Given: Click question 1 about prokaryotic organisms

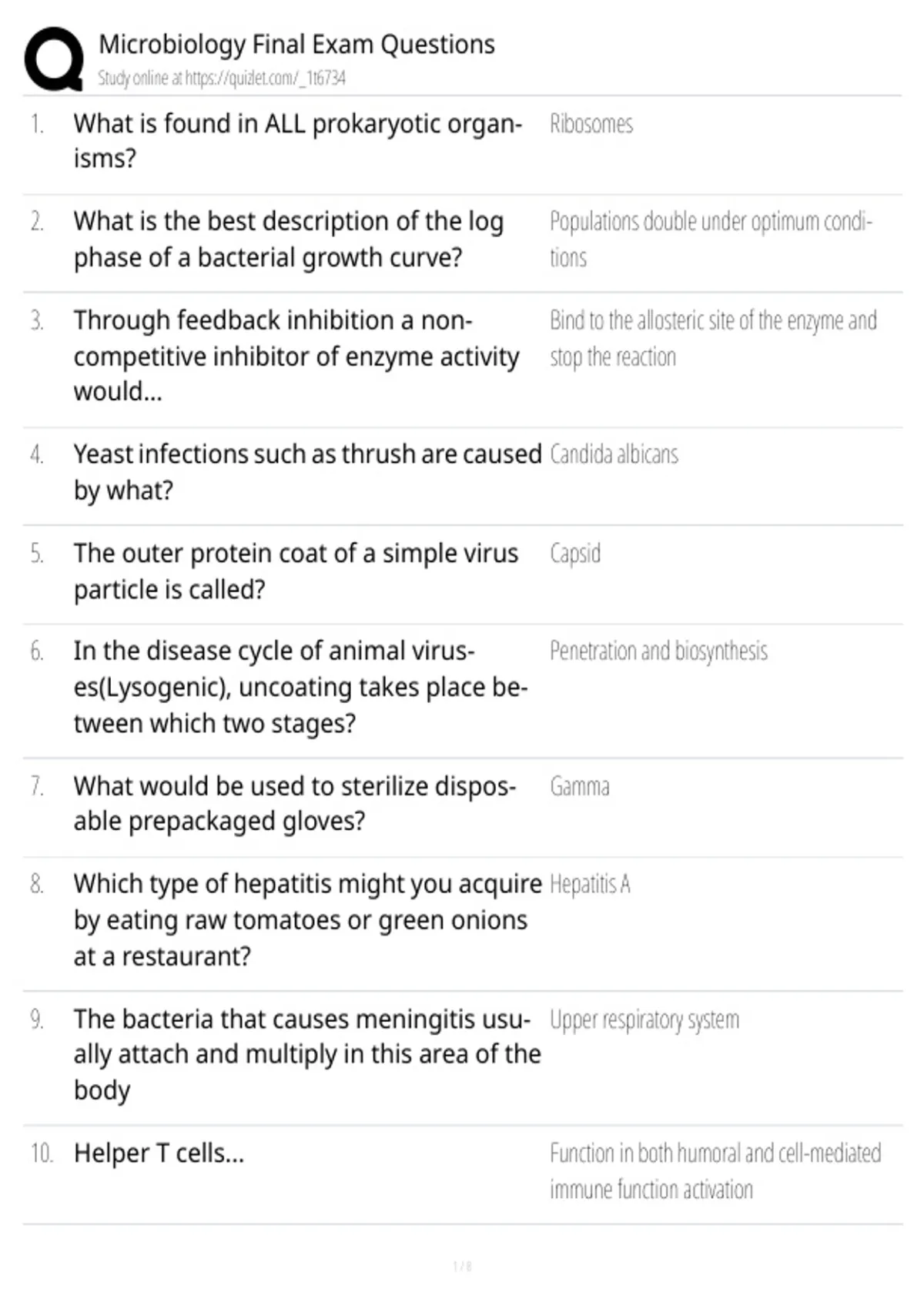Looking at the screenshot, I should click(x=298, y=141).
